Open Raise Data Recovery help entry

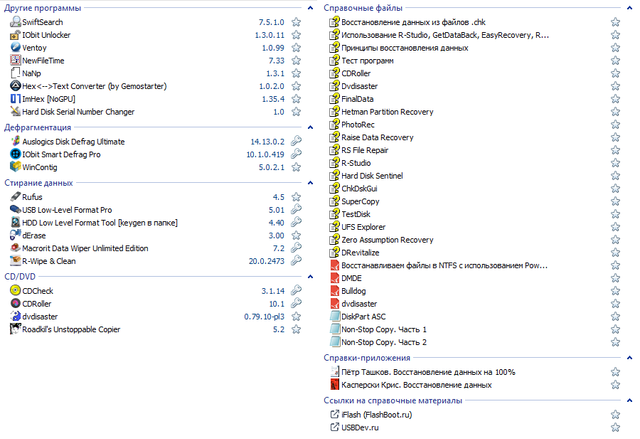(x=377, y=137)
